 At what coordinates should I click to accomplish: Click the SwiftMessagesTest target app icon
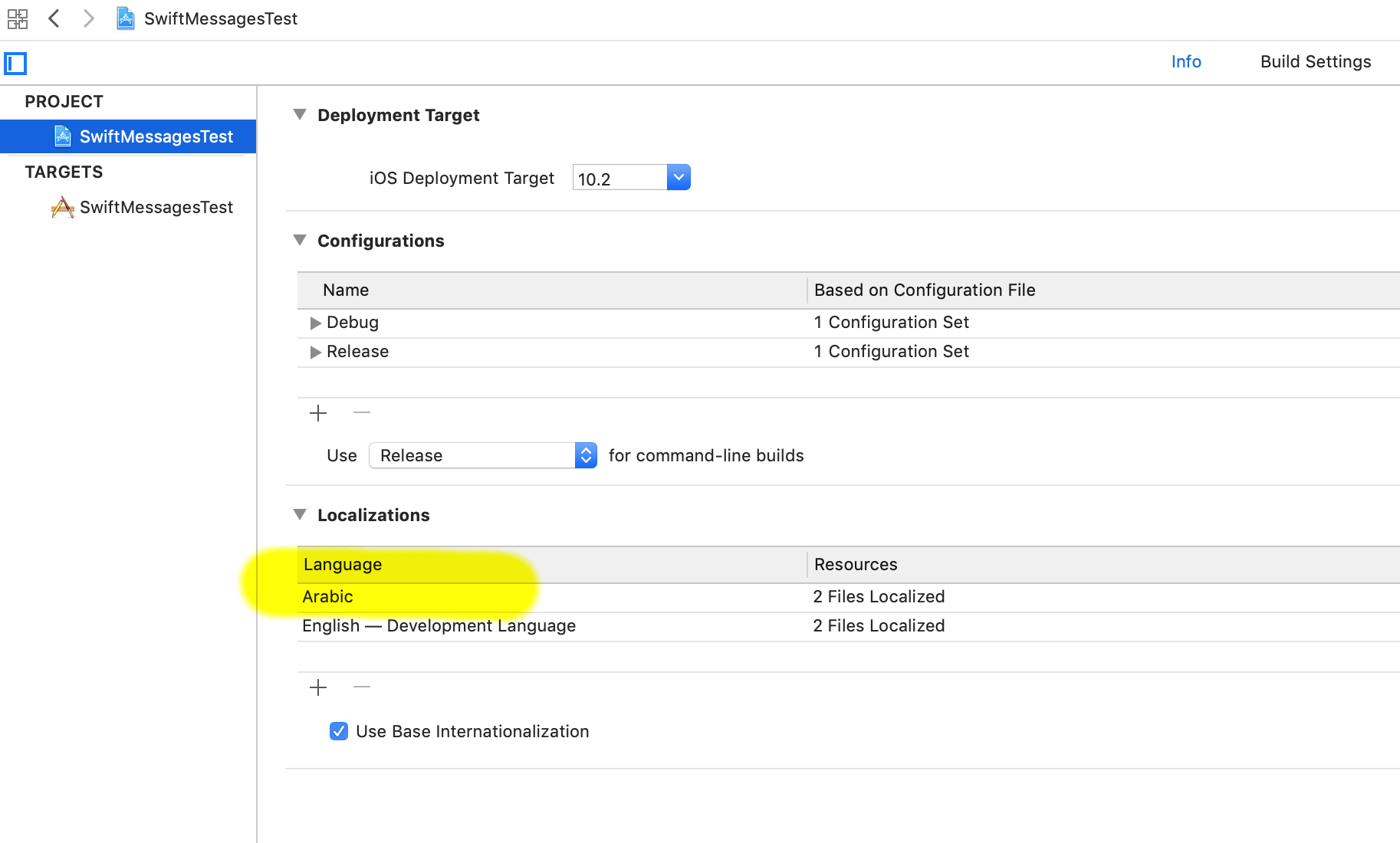coord(62,207)
